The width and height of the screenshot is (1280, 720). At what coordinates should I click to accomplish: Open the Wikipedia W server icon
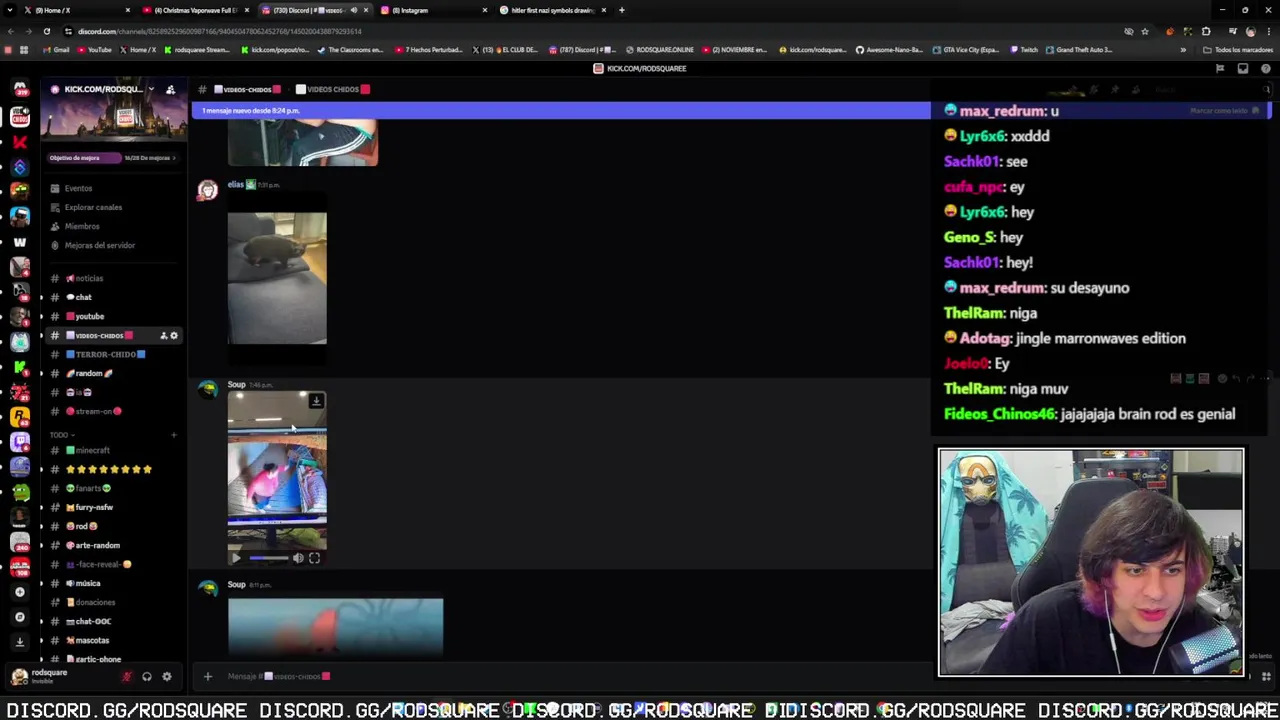pos(19,241)
